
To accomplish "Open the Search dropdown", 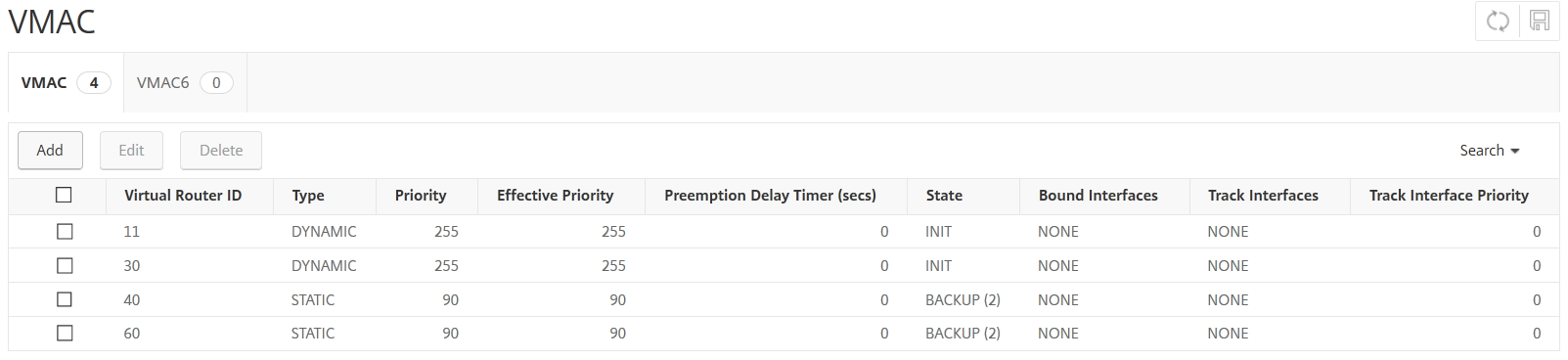I will (1490, 151).
